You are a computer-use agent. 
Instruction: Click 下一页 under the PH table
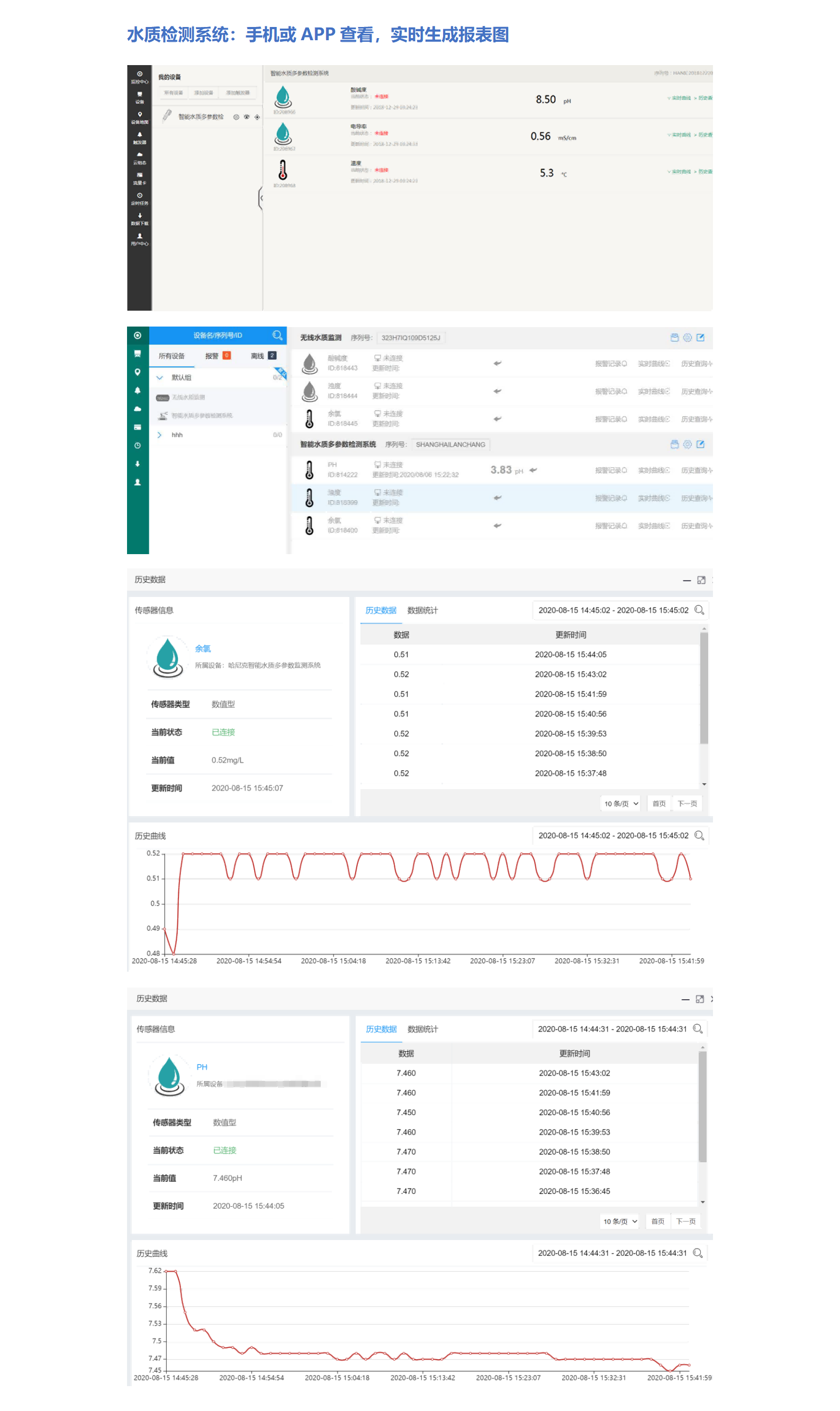685,1221
